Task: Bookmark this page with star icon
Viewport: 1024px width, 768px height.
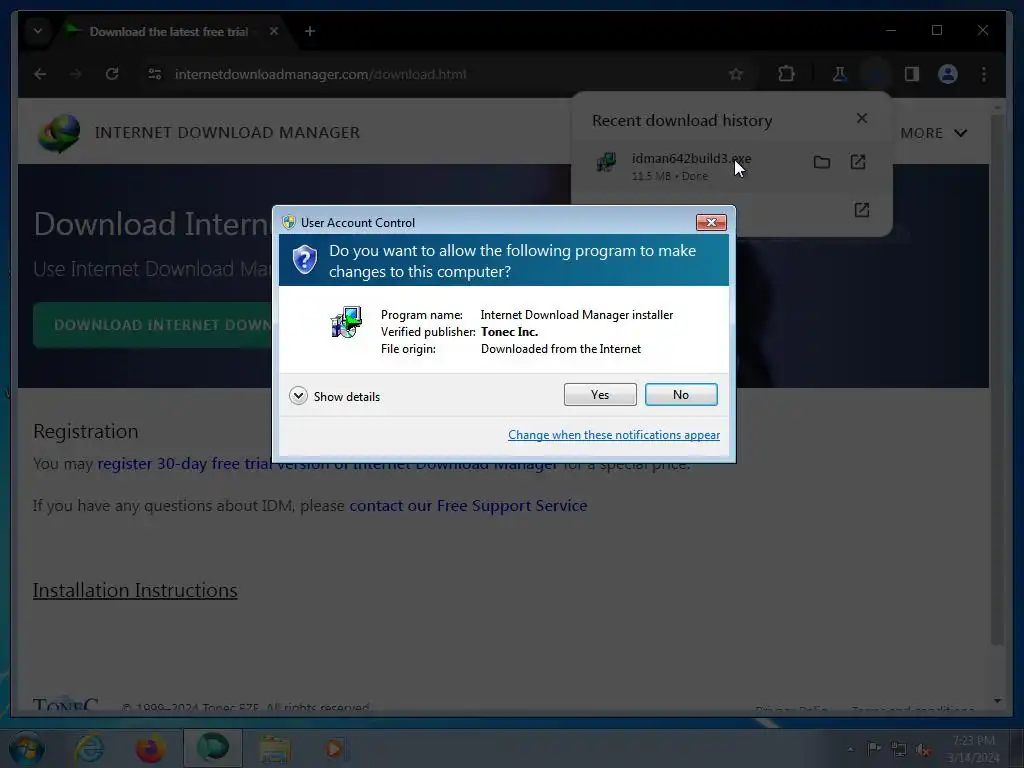Action: pyautogui.click(x=736, y=74)
